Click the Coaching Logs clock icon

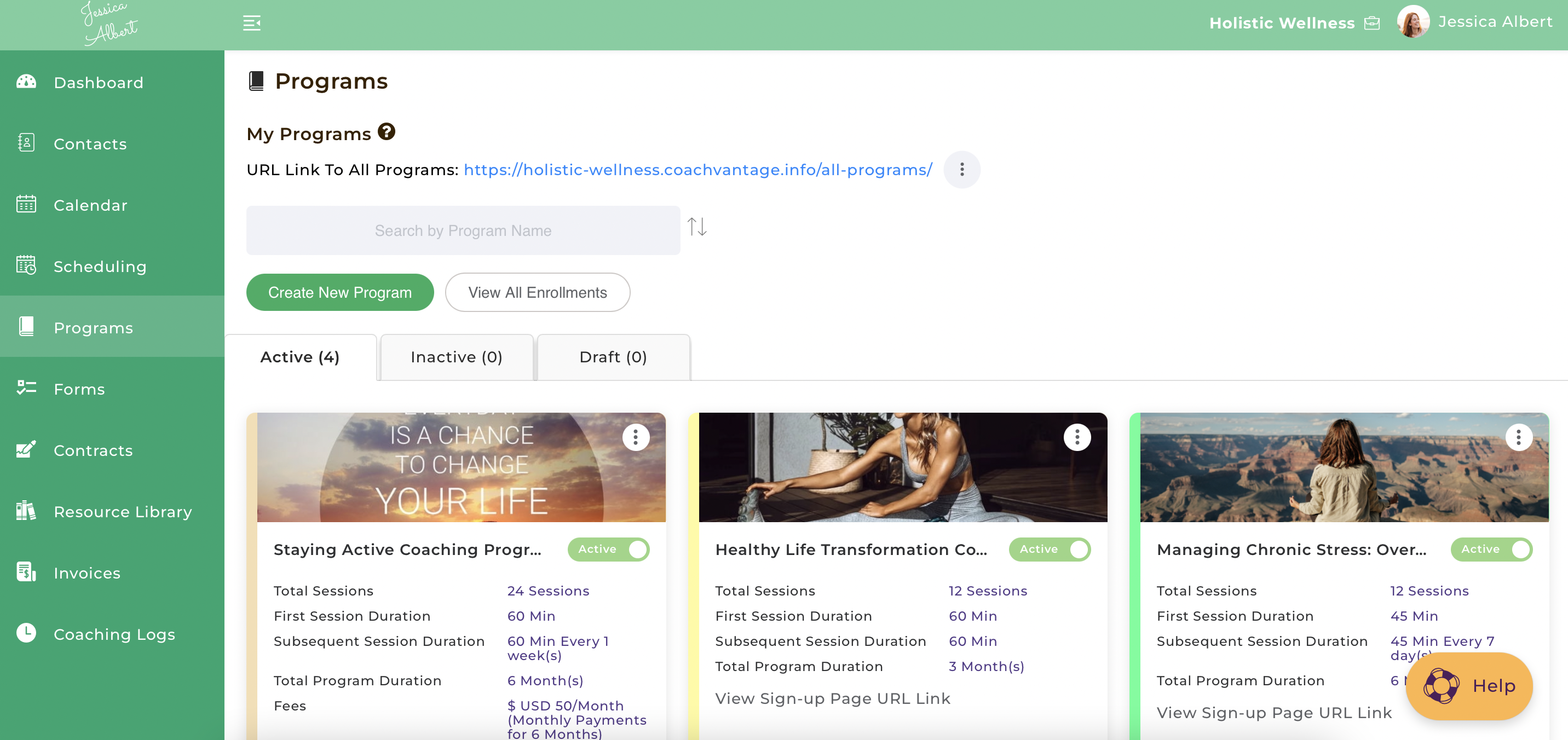26,633
